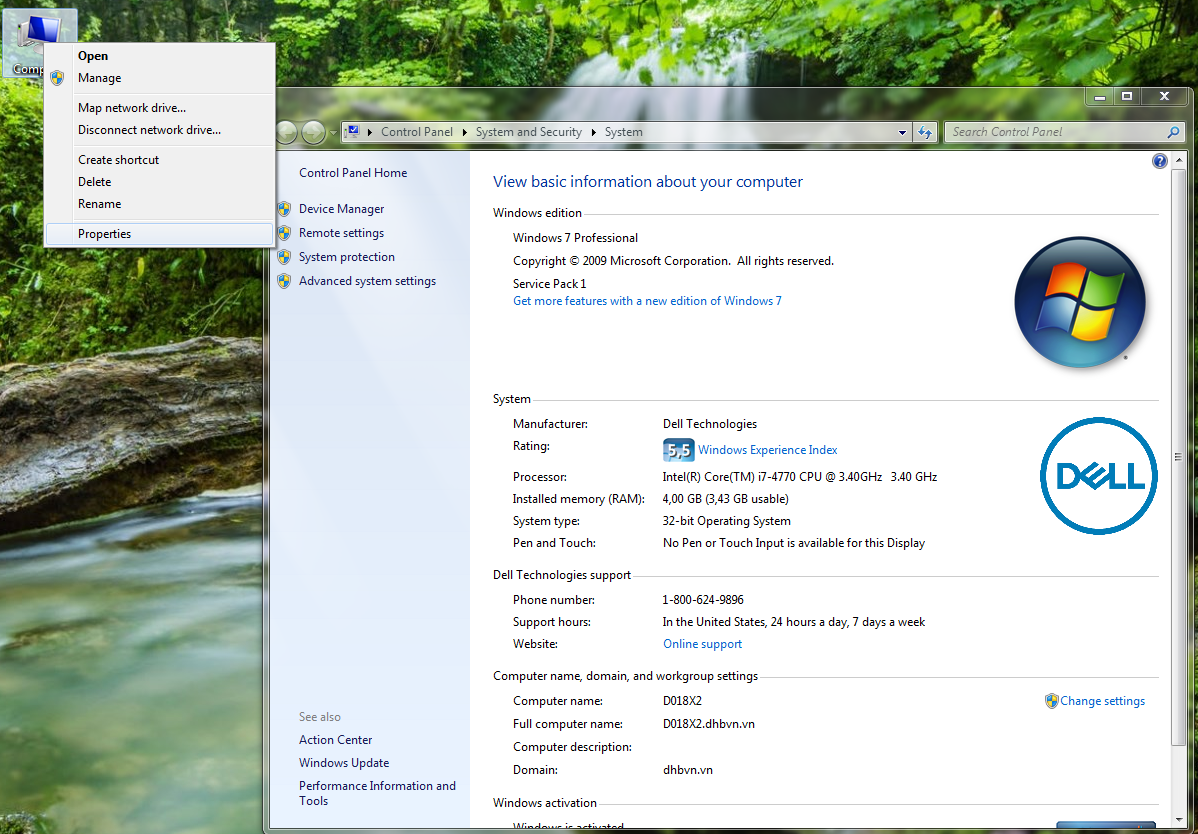Click the View basic information heading
The width and height of the screenshot is (1198, 834).
click(x=648, y=182)
